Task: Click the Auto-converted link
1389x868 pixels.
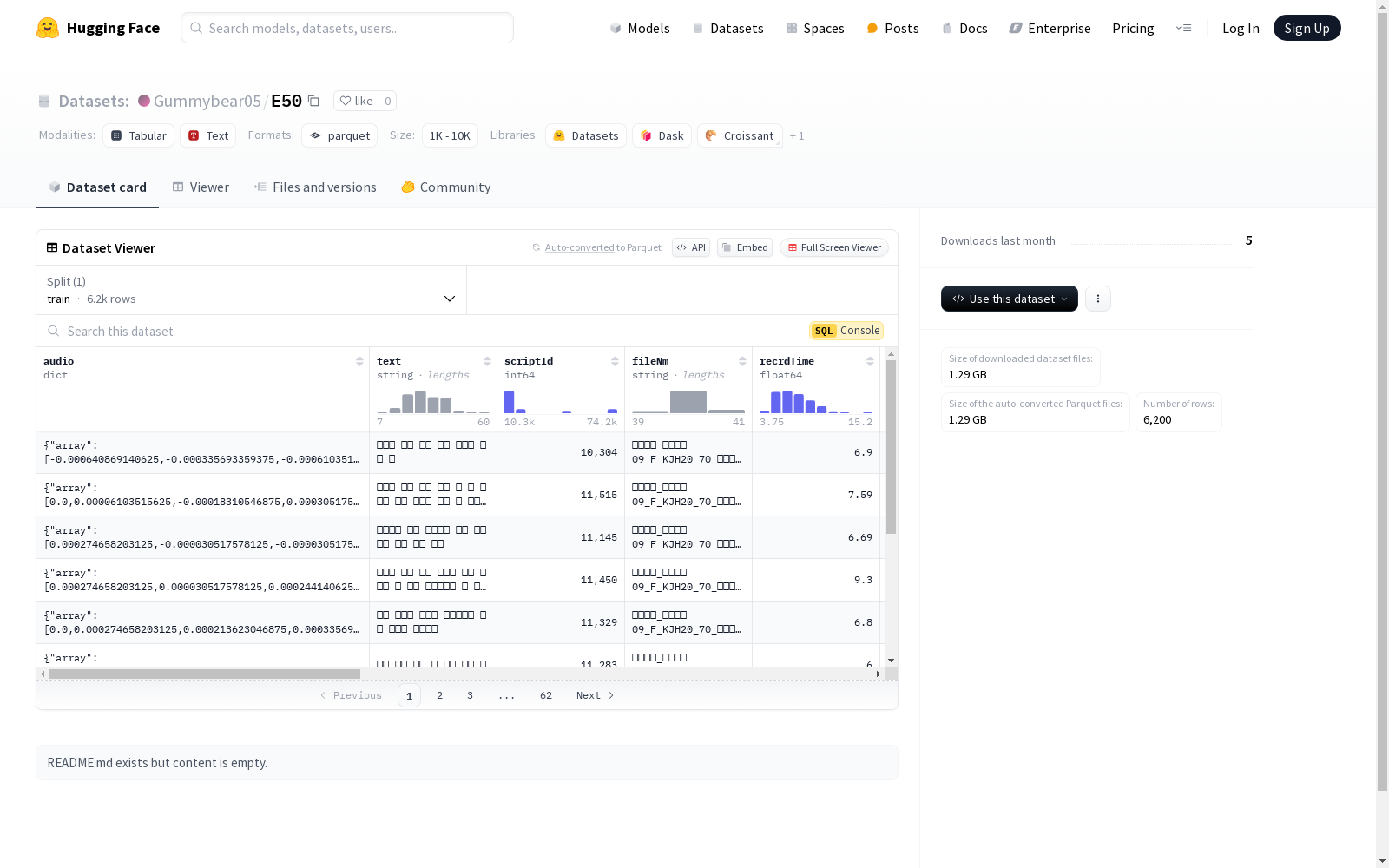Action: coord(579,247)
